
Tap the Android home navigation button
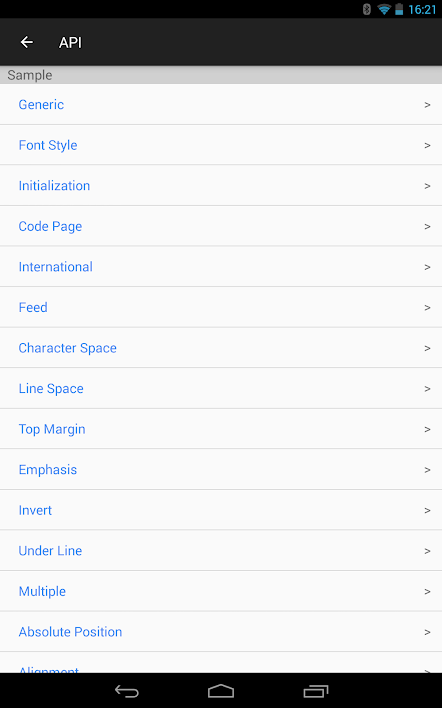point(221,691)
